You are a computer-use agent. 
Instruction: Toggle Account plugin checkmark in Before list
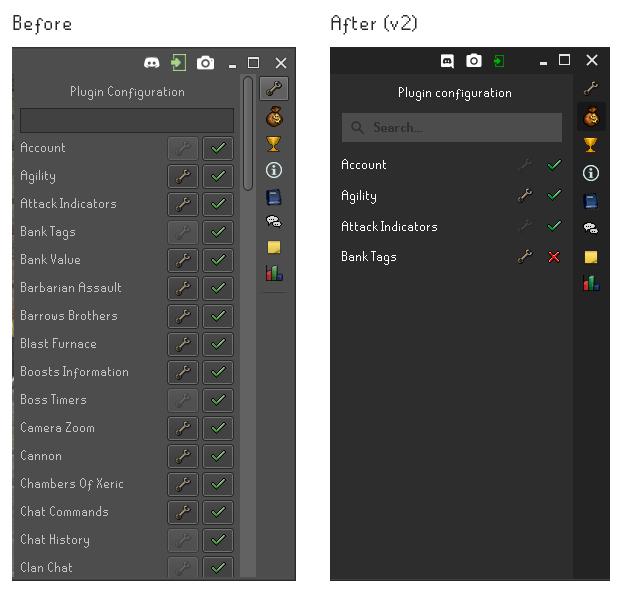[x=218, y=148]
